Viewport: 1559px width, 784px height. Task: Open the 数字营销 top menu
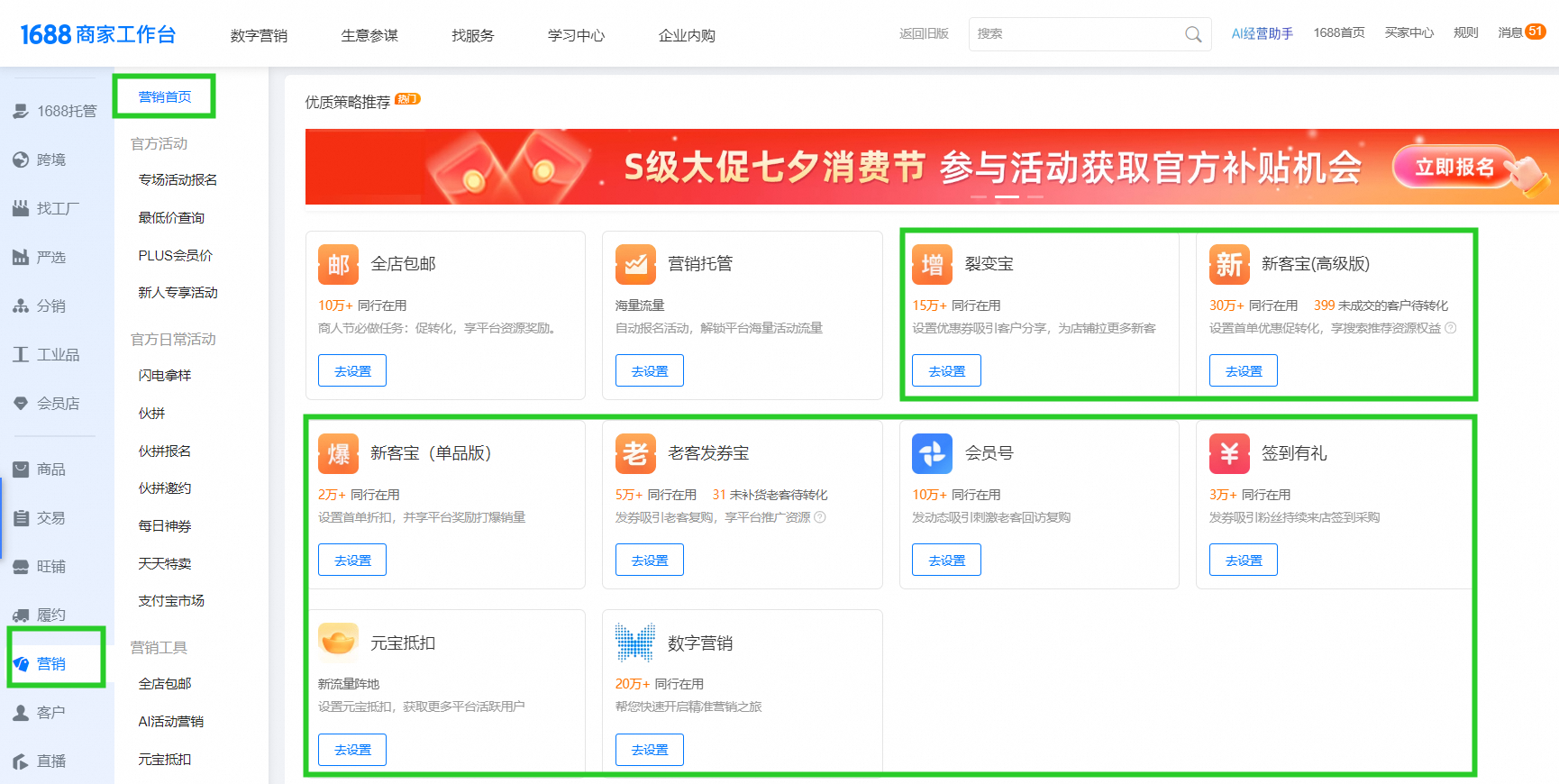[259, 35]
